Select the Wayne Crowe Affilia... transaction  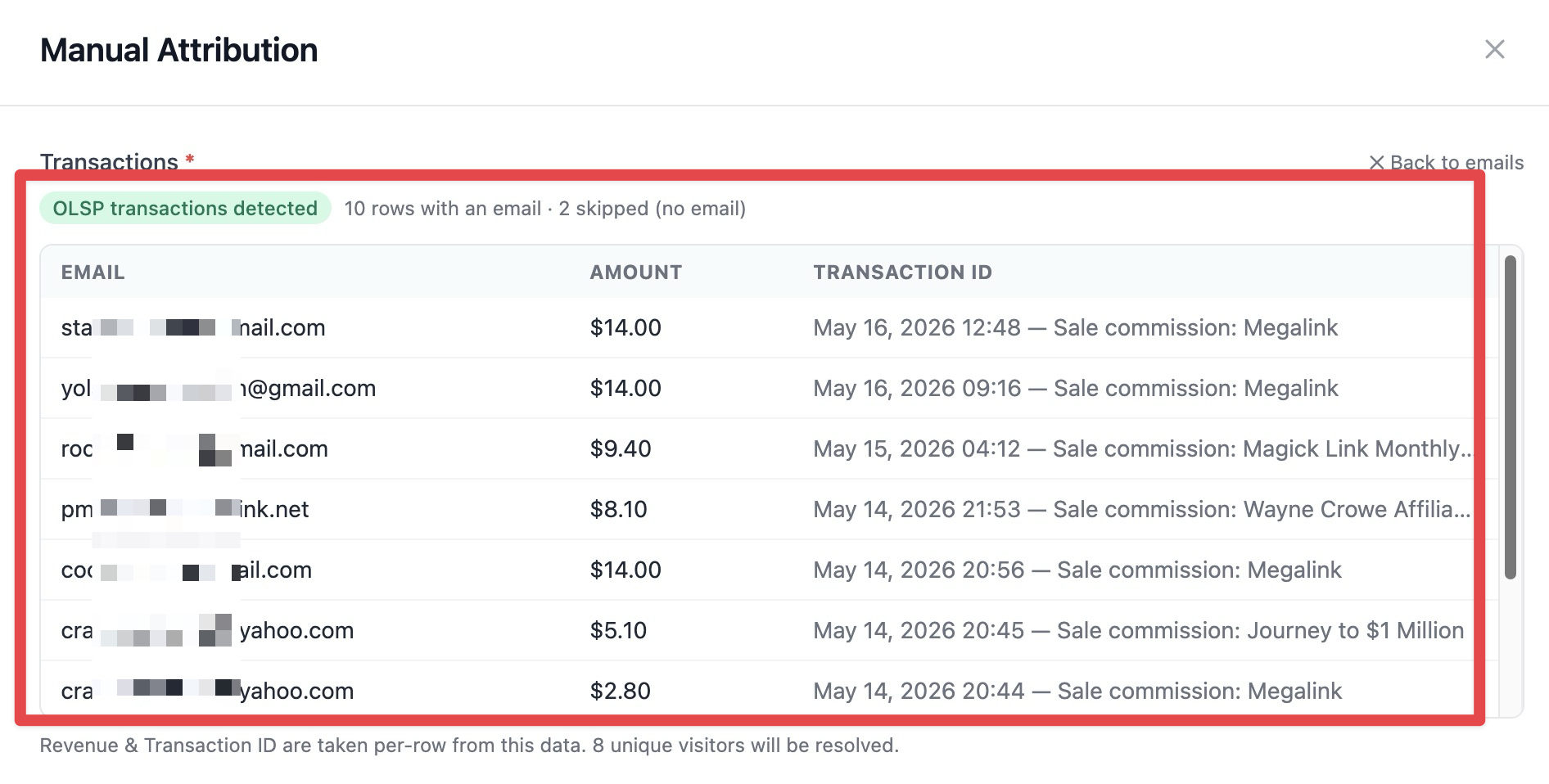pyautogui.click(x=769, y=510)
